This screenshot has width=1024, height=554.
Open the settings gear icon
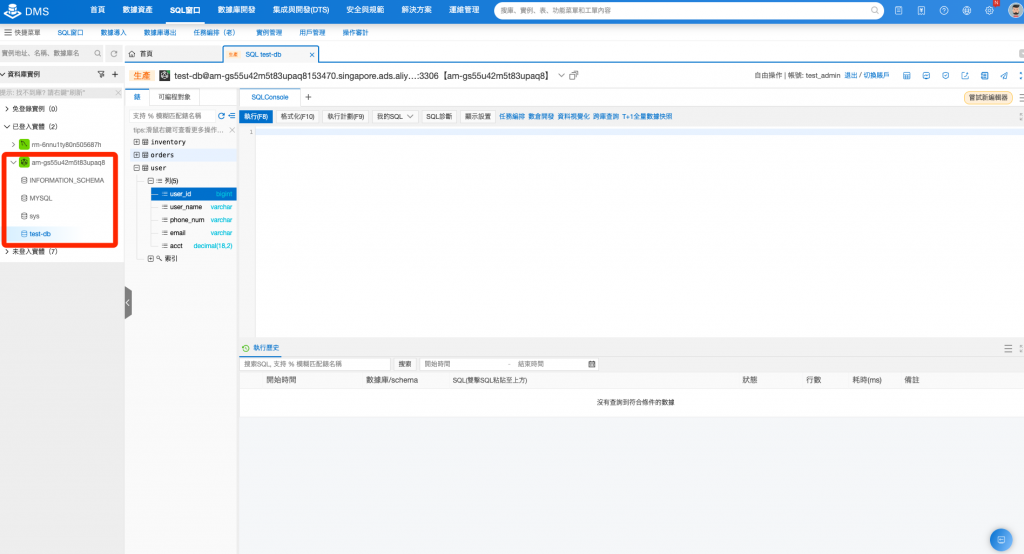click(989, 10)
